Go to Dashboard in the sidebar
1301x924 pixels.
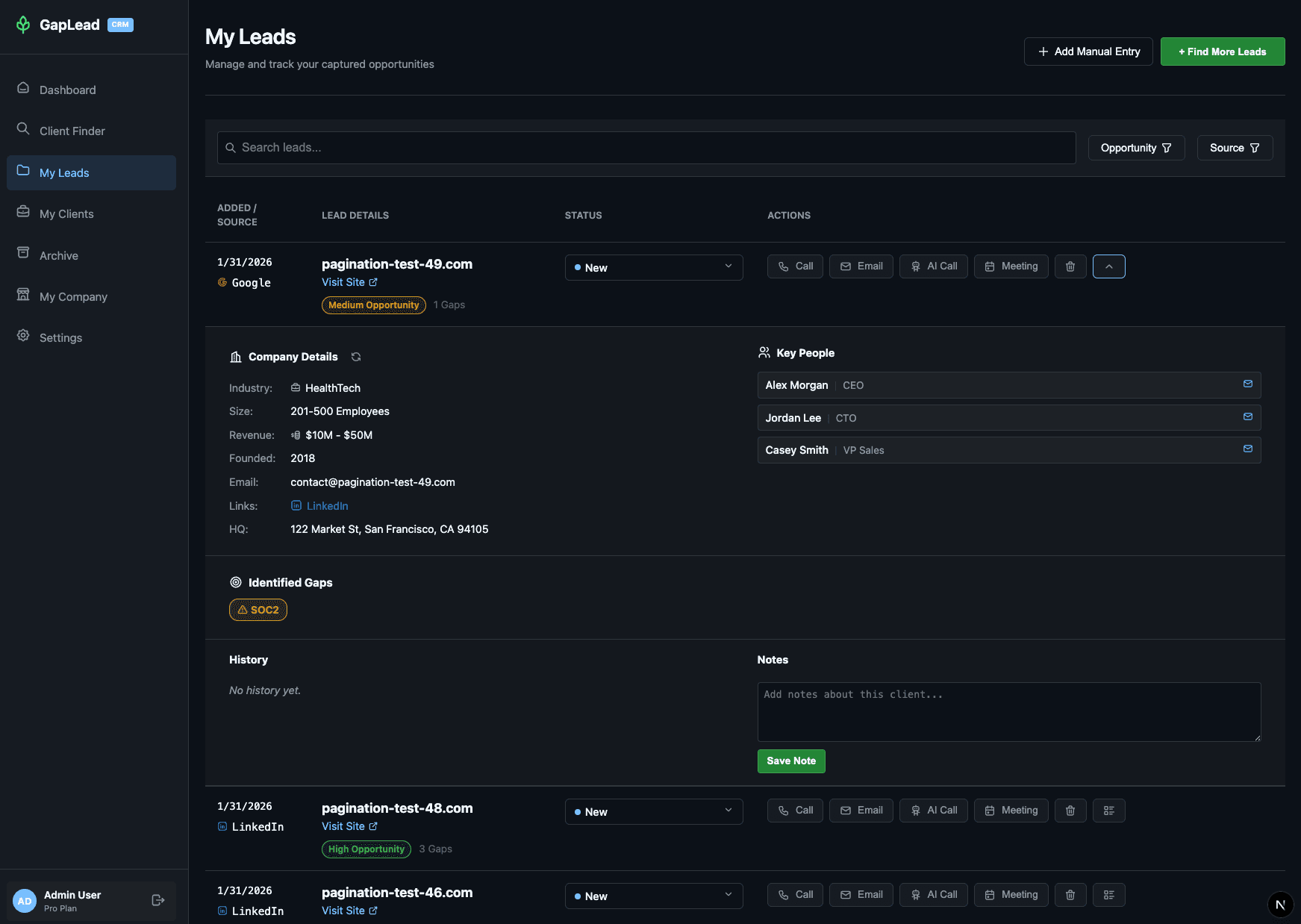coord(67,90)
